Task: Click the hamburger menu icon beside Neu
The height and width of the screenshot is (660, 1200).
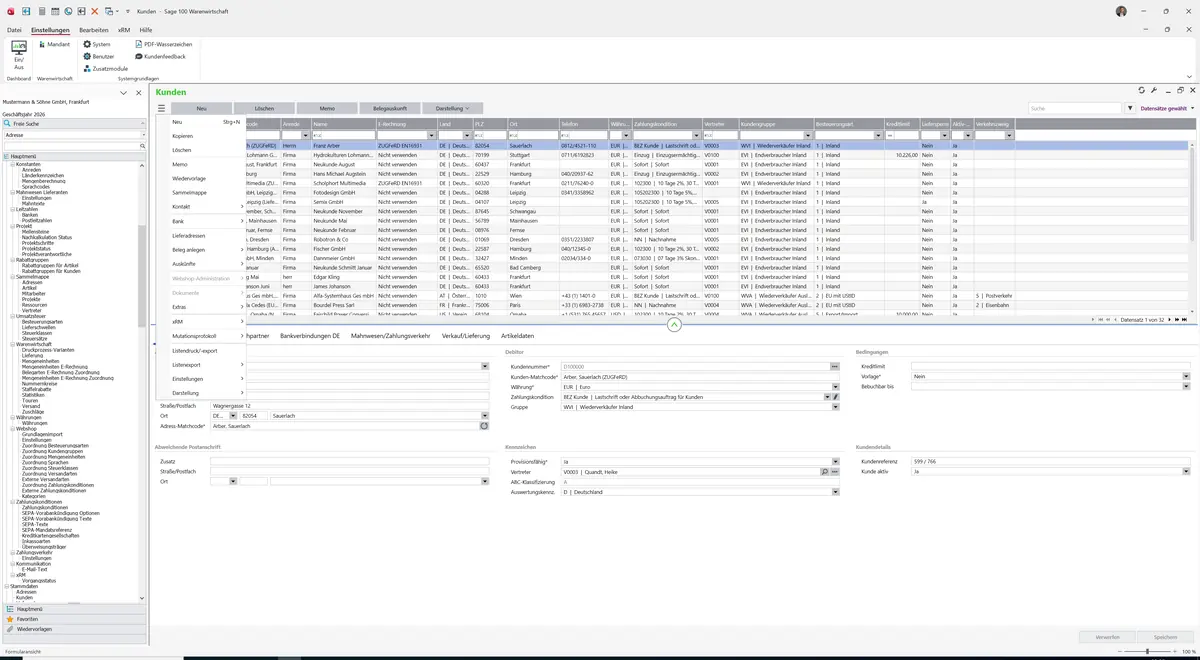Action: coord(161,108)
